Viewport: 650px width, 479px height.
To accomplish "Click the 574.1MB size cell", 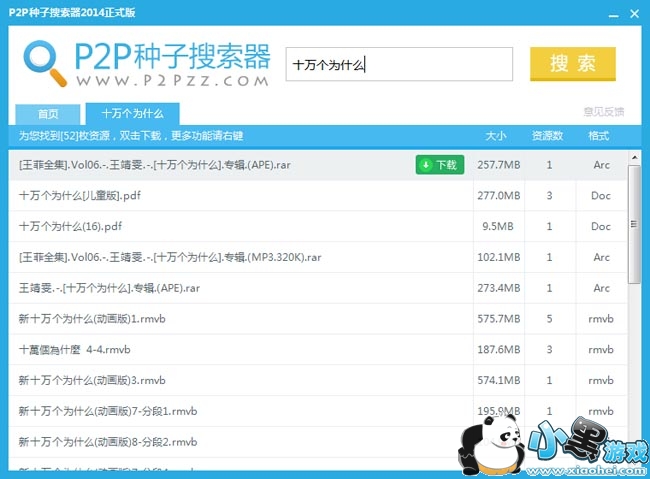I will [499, 380].
